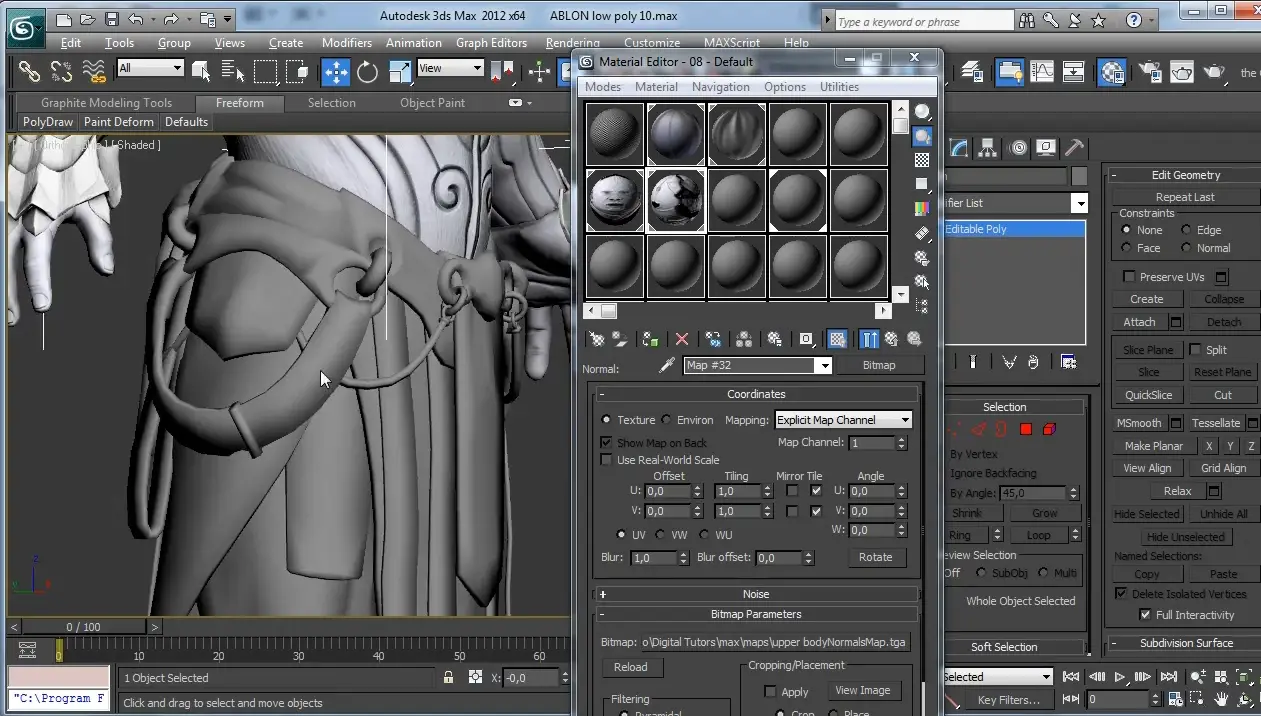Screen dimensions: 1261x716
Task: Open the Map #32 name dropdown
Action: [x=825, y=366]
